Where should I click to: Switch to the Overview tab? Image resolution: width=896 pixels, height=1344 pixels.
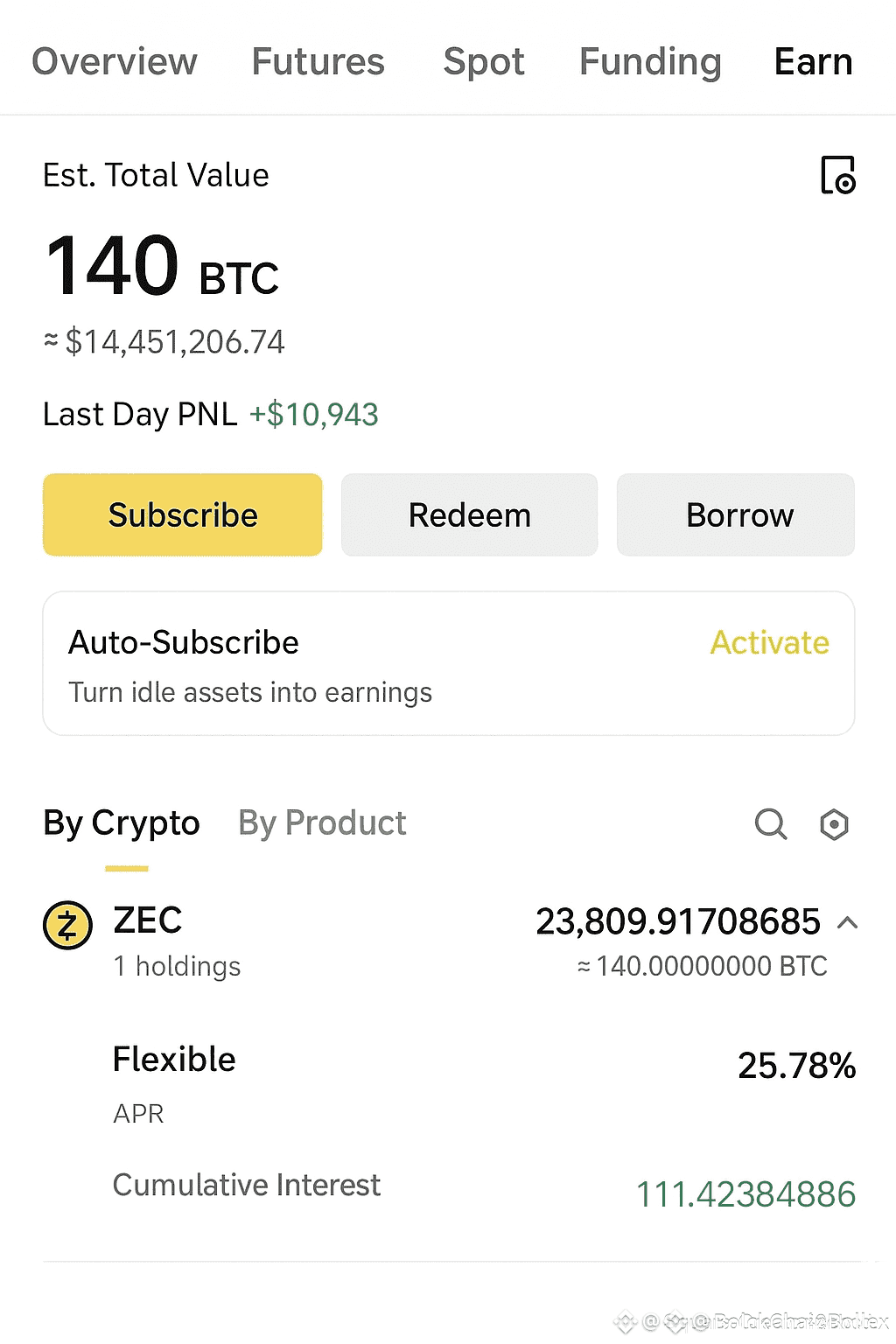point(115,61)
